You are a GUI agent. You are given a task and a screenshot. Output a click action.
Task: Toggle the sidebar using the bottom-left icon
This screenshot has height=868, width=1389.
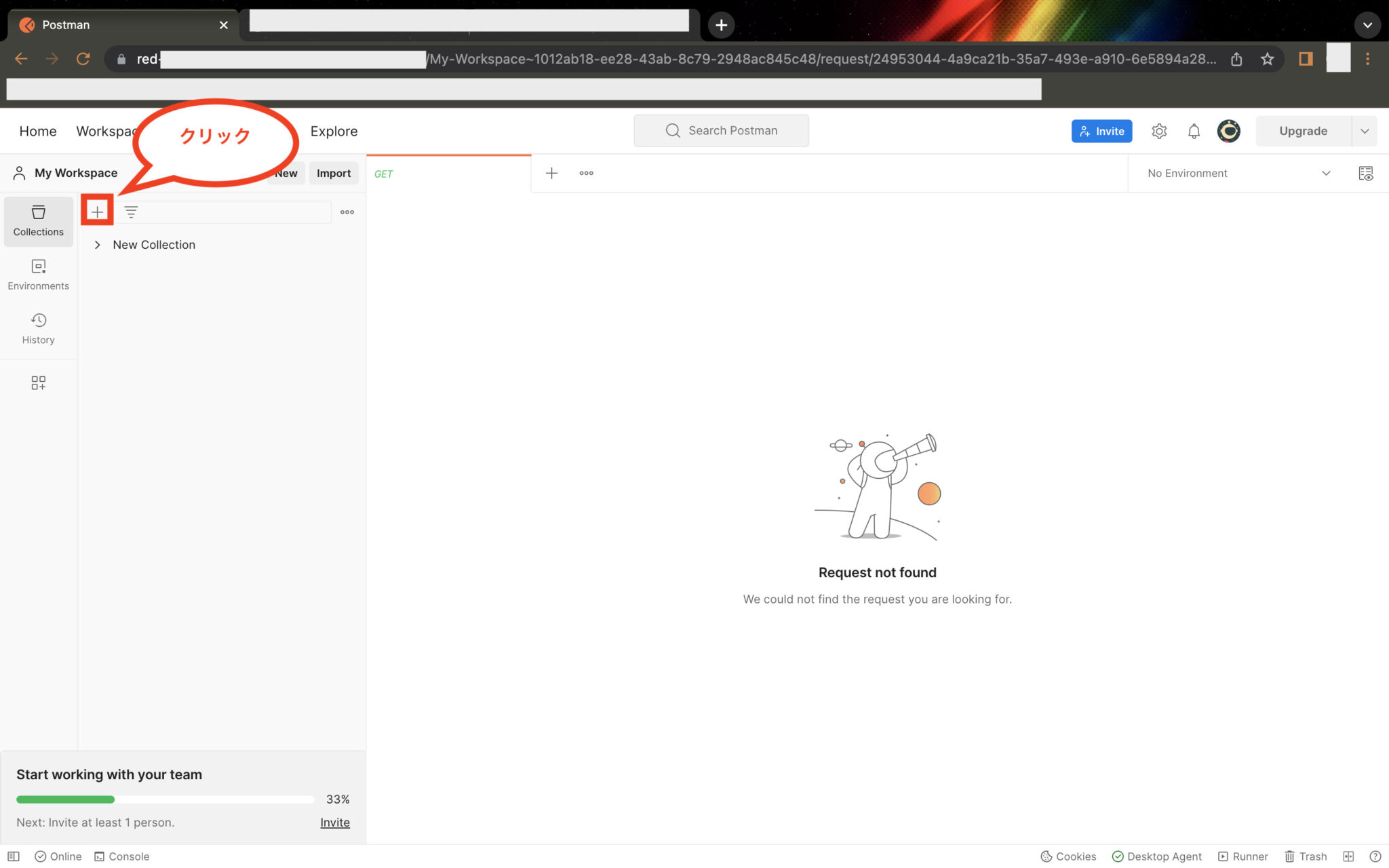click(14, 856)
